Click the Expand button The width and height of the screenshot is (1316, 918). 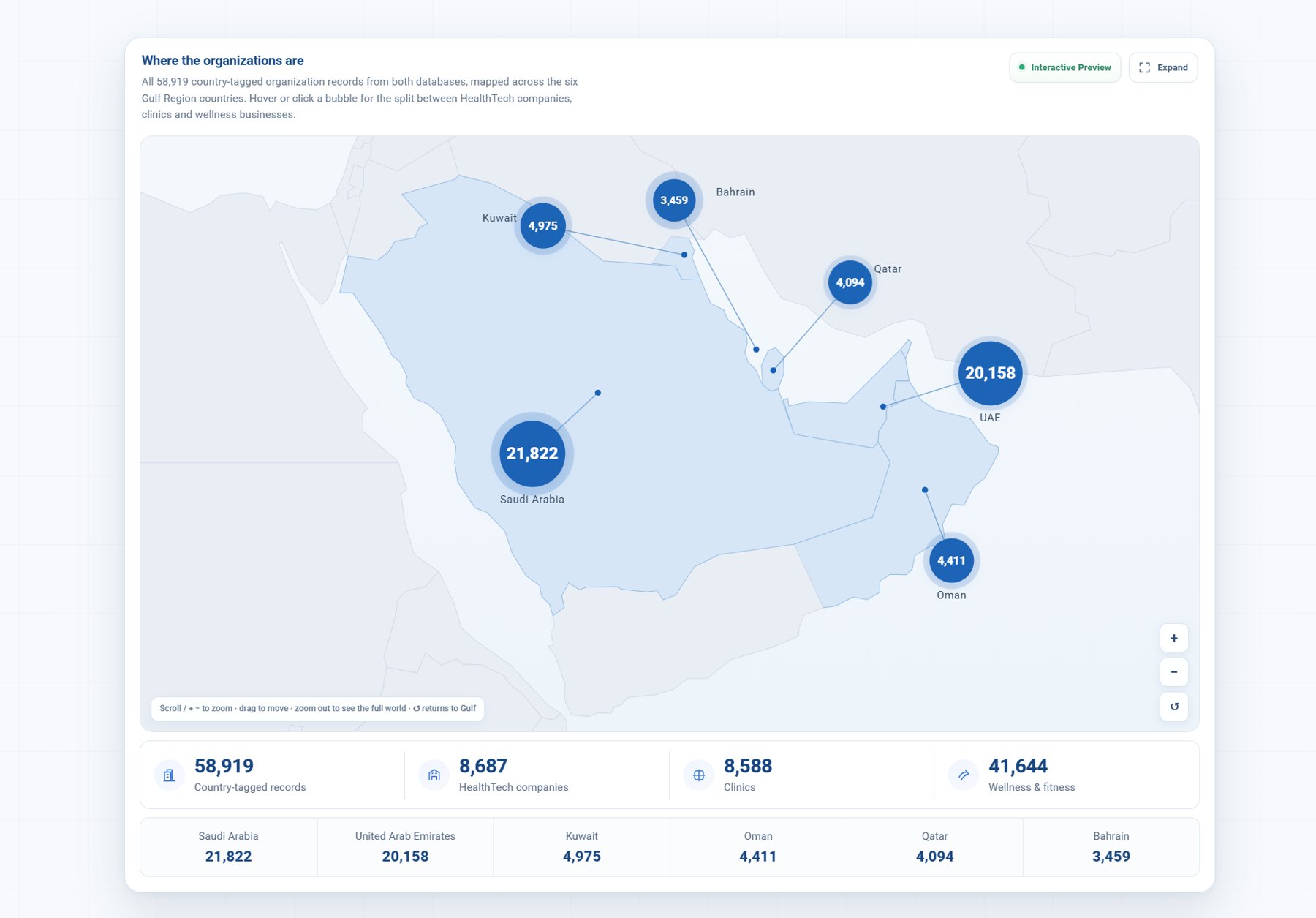click(1162, 67)
